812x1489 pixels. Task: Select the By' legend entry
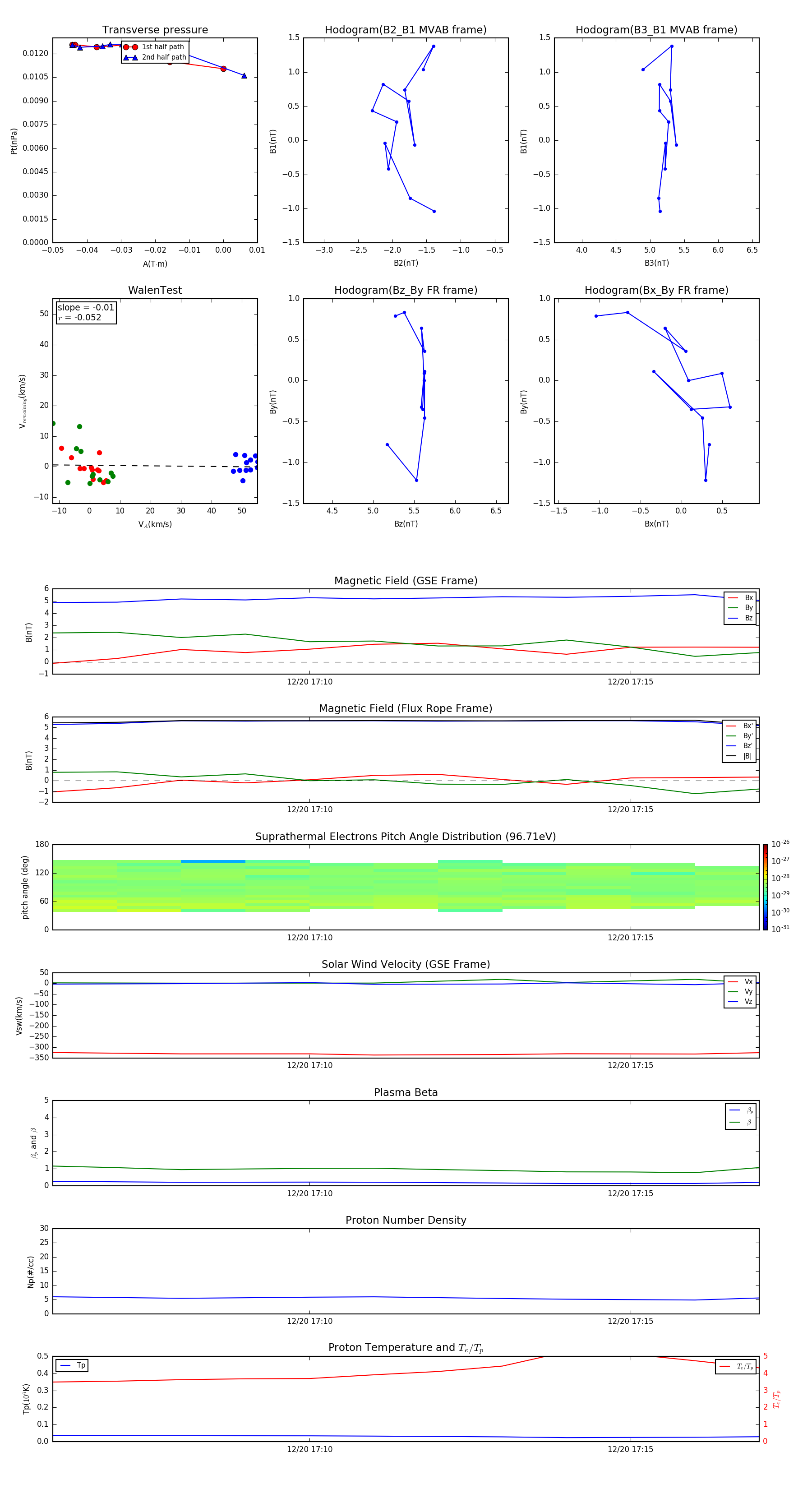click(740, 736)
